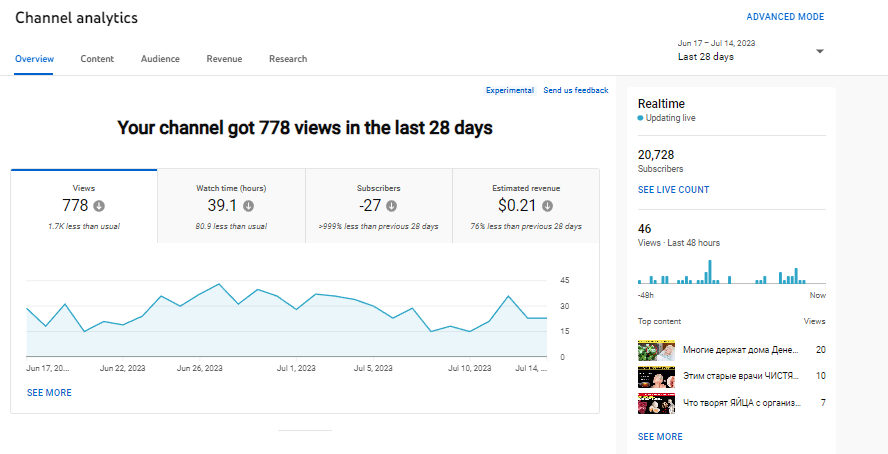Select the Watch time (hours) metric card
Viewport: 888px width, 454px height.
pyautogui.click(x=231, y=206)
